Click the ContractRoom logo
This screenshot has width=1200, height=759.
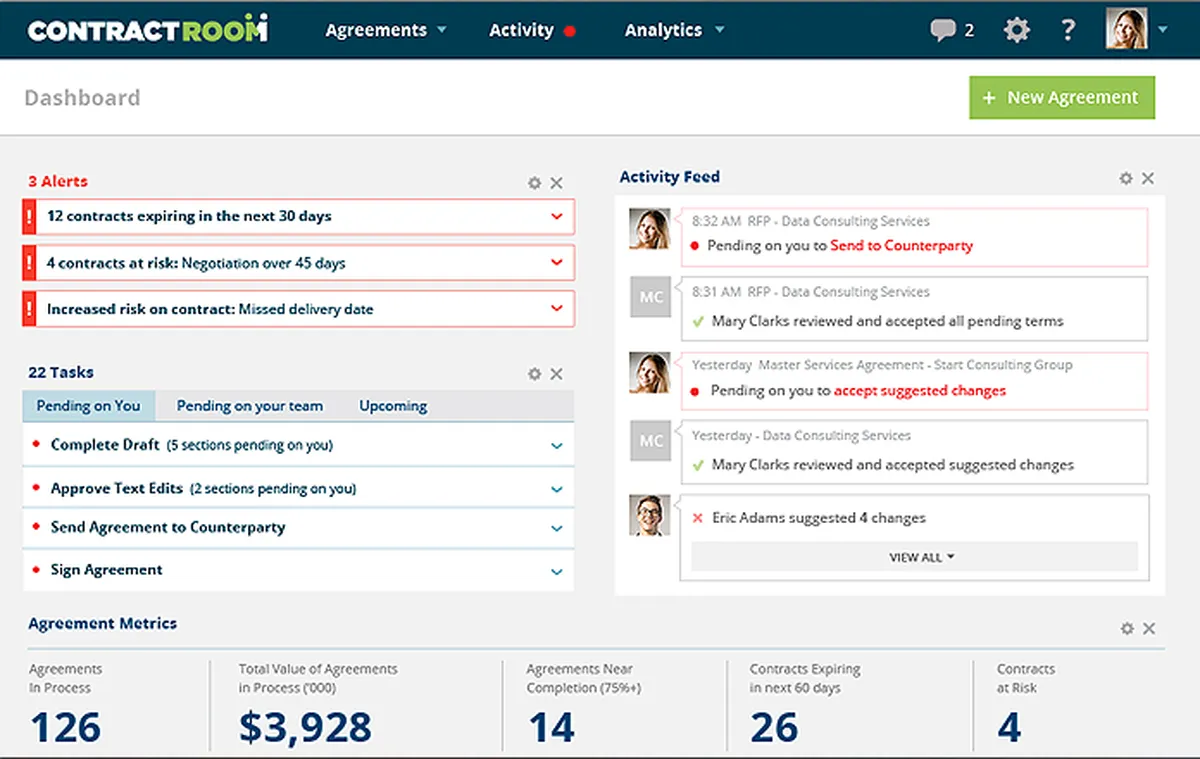coord(147,30)
